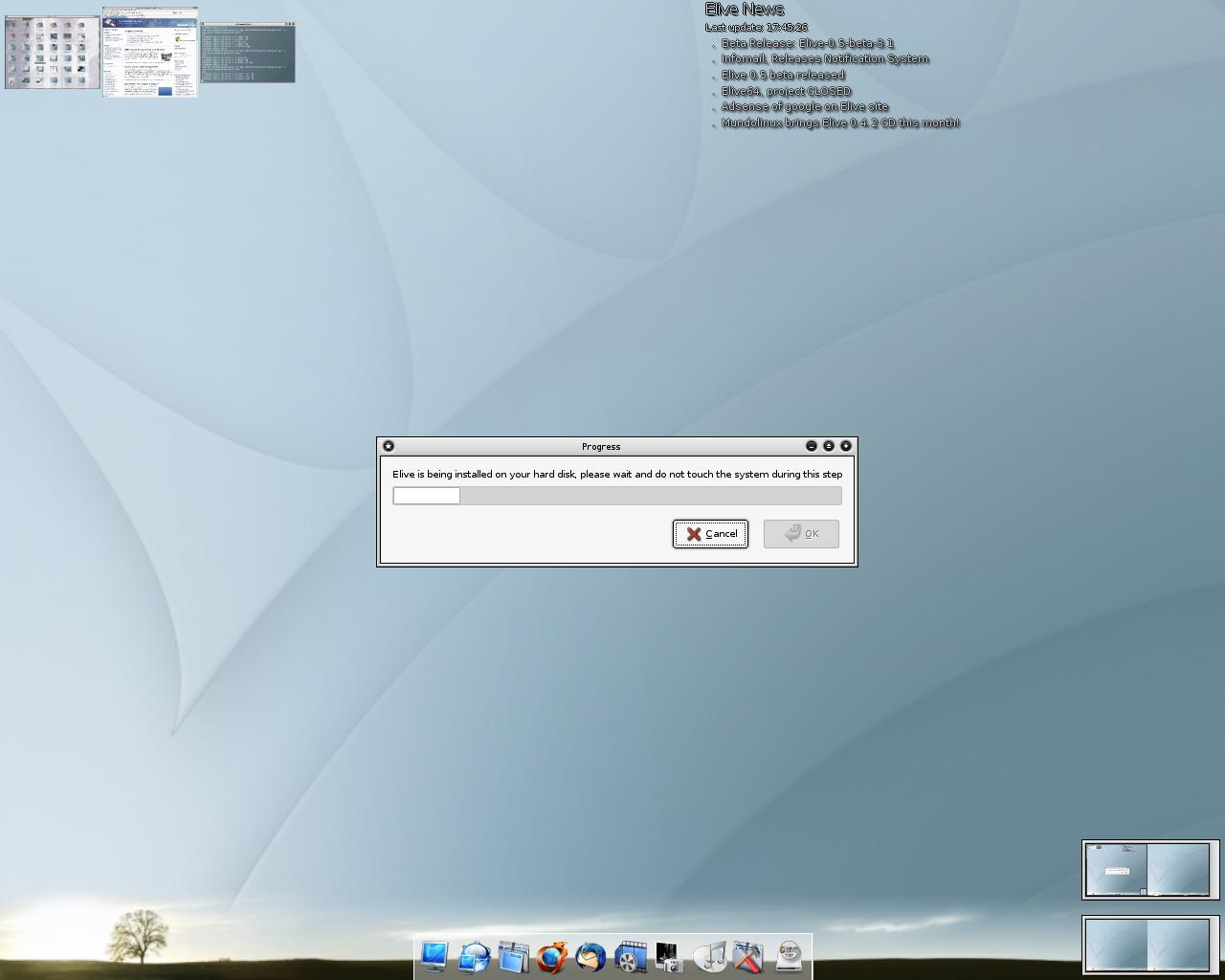Cancel the Elive installation
The width and height of the screenshot is (1225, 980).
710,534
